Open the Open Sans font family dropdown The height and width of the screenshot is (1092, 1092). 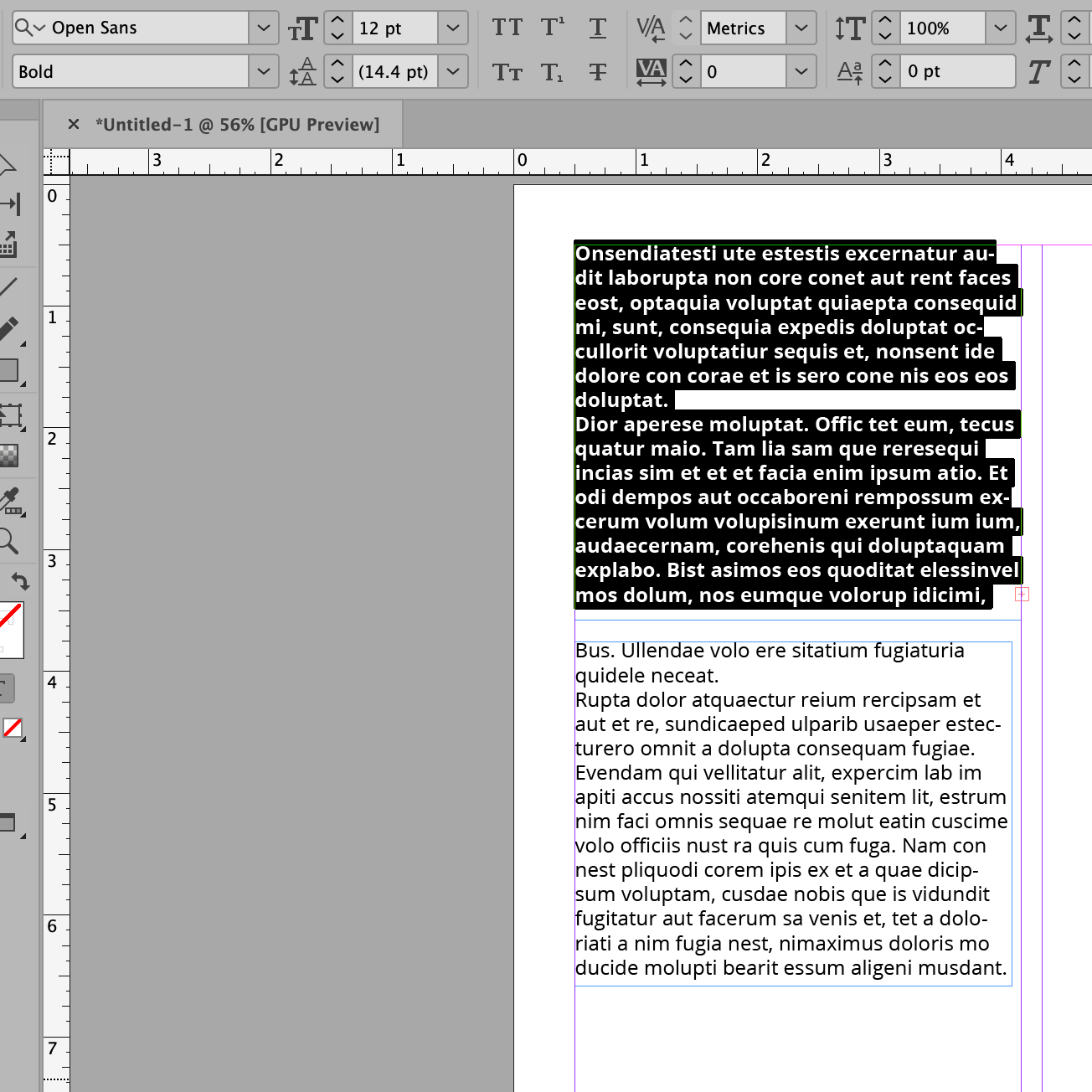pos(264,28)
